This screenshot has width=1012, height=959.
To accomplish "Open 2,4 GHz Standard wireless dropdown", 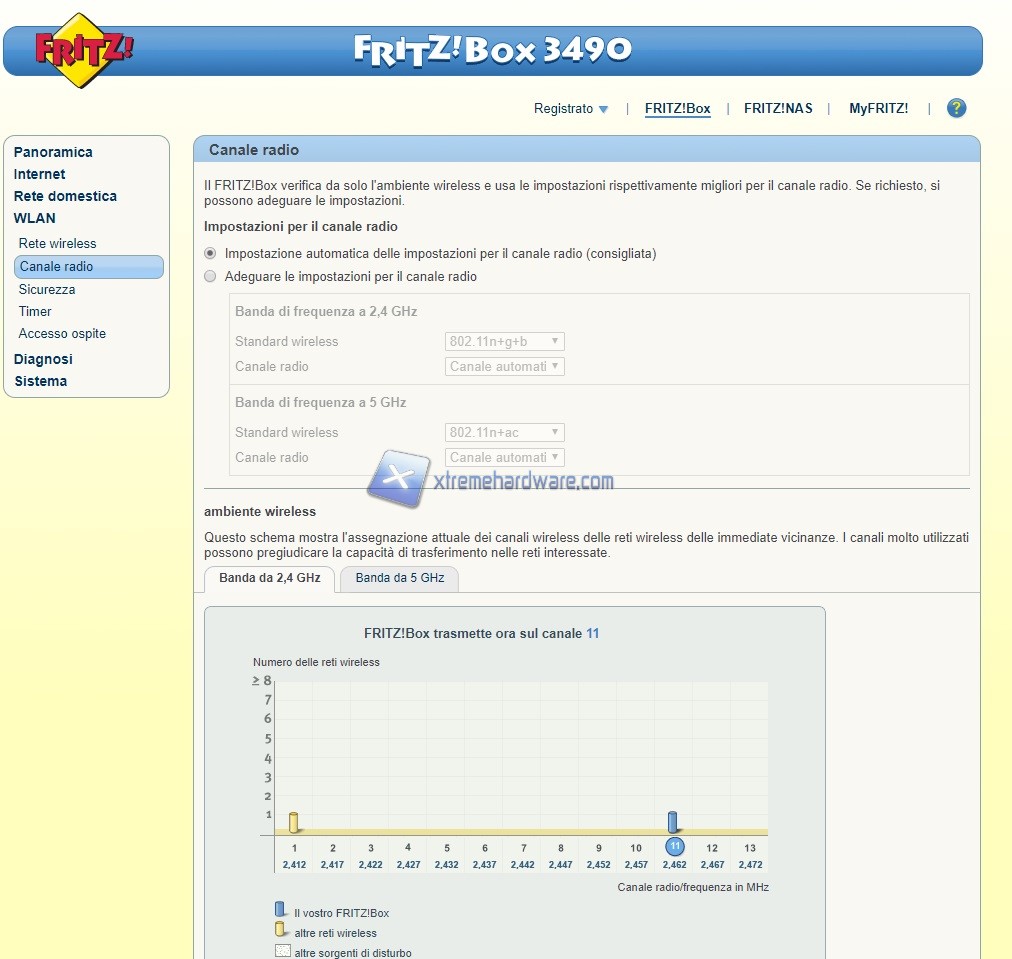I will tap(505, 341).
